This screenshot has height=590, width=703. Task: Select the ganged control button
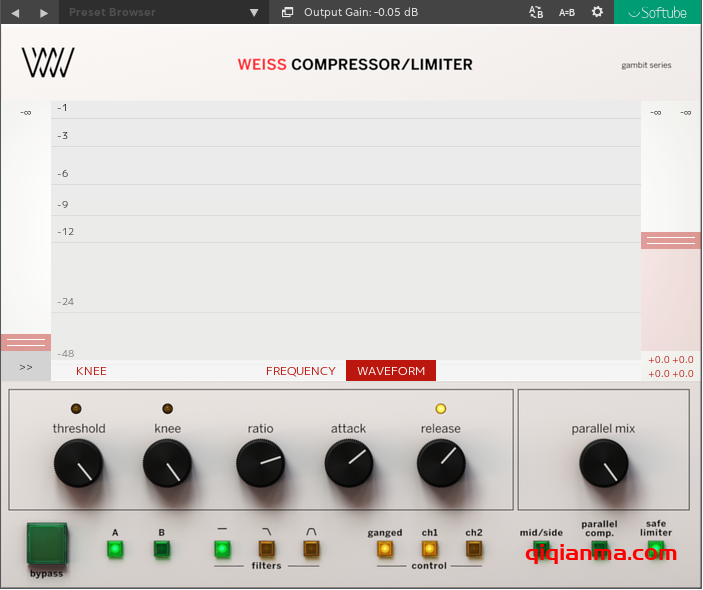click(x=384, y=548)
